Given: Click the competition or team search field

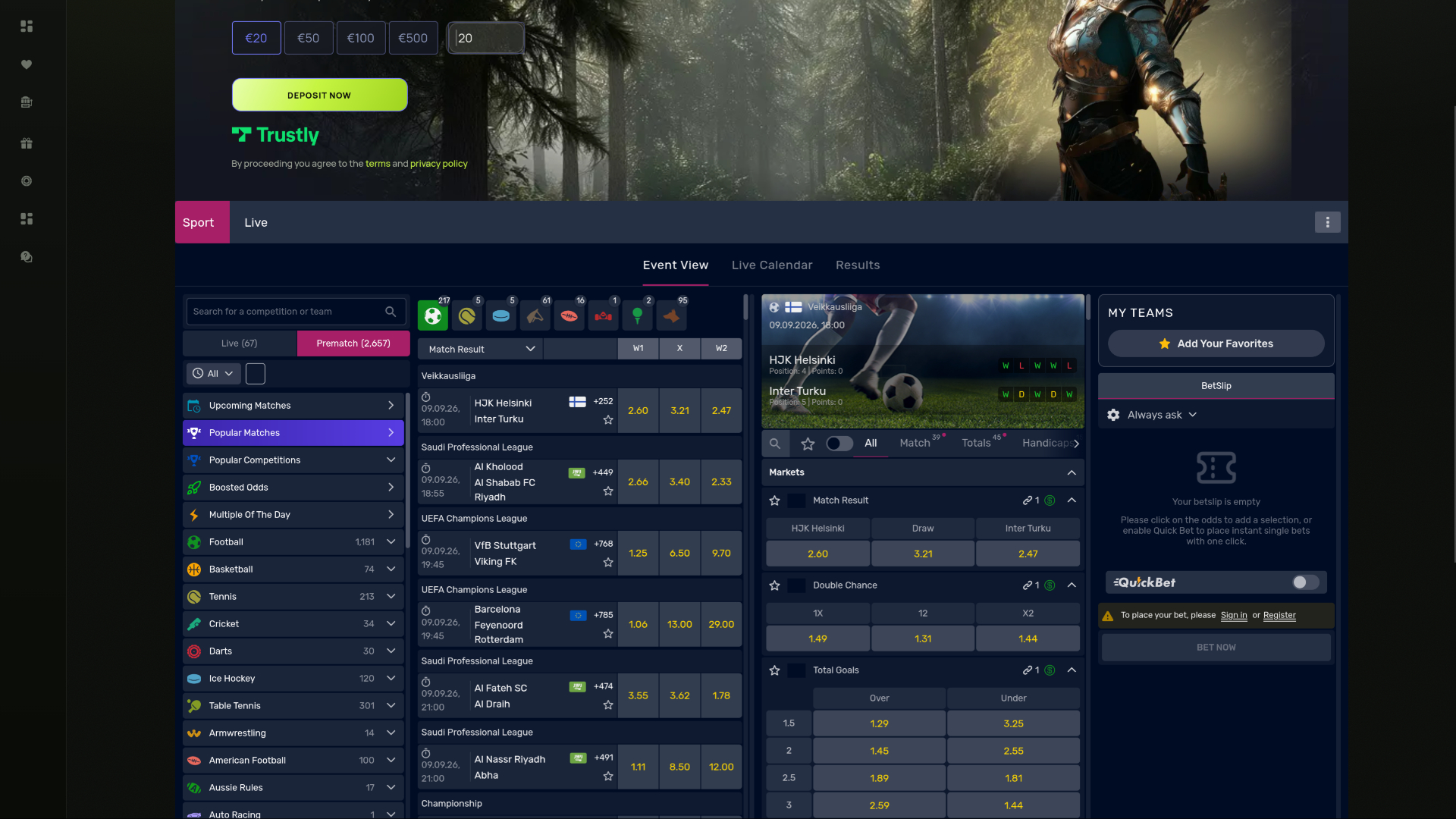Looking at the screenshot, I should (296, 312).
